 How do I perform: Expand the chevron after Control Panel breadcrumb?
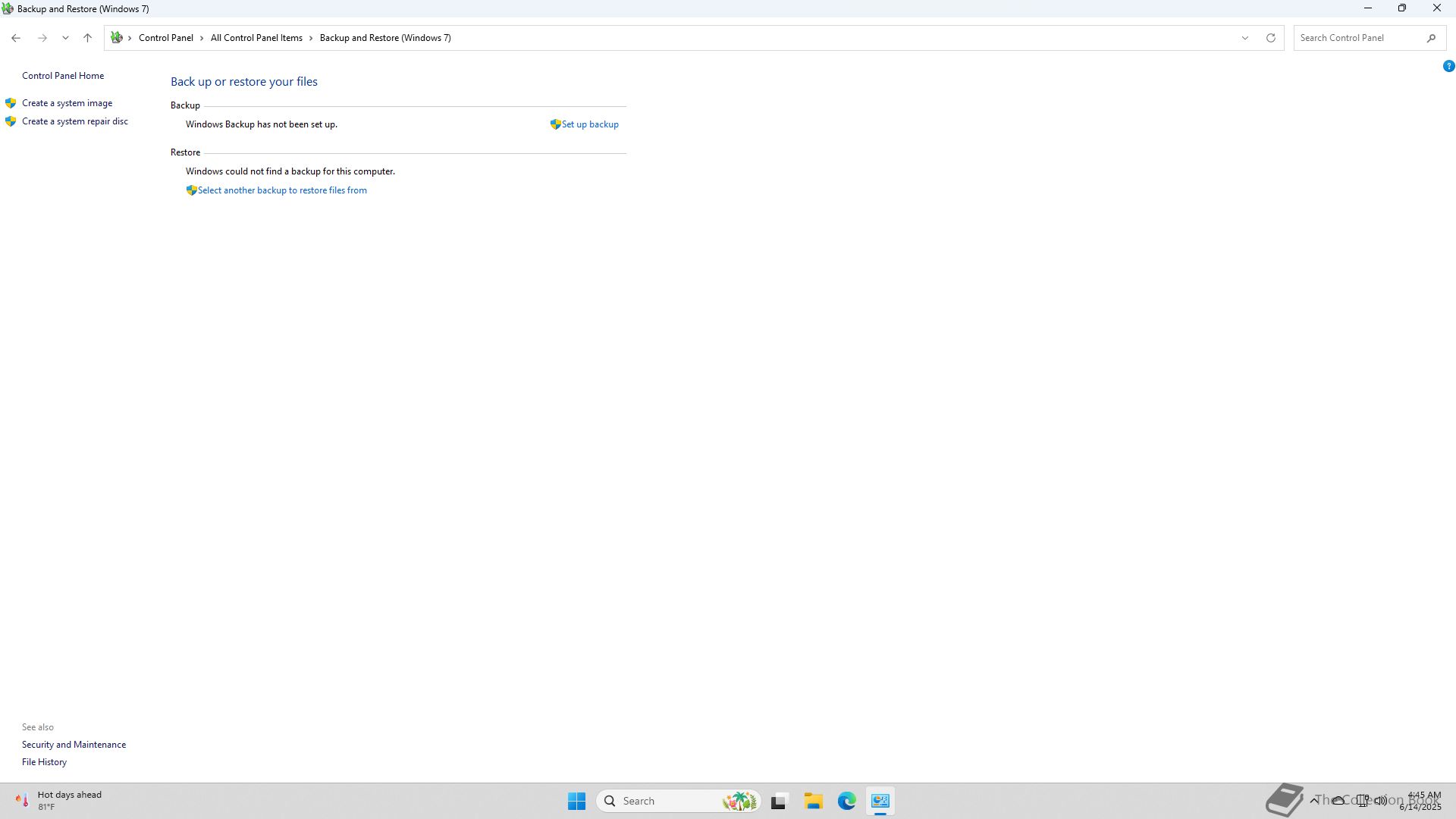click(x=202, y=38)
